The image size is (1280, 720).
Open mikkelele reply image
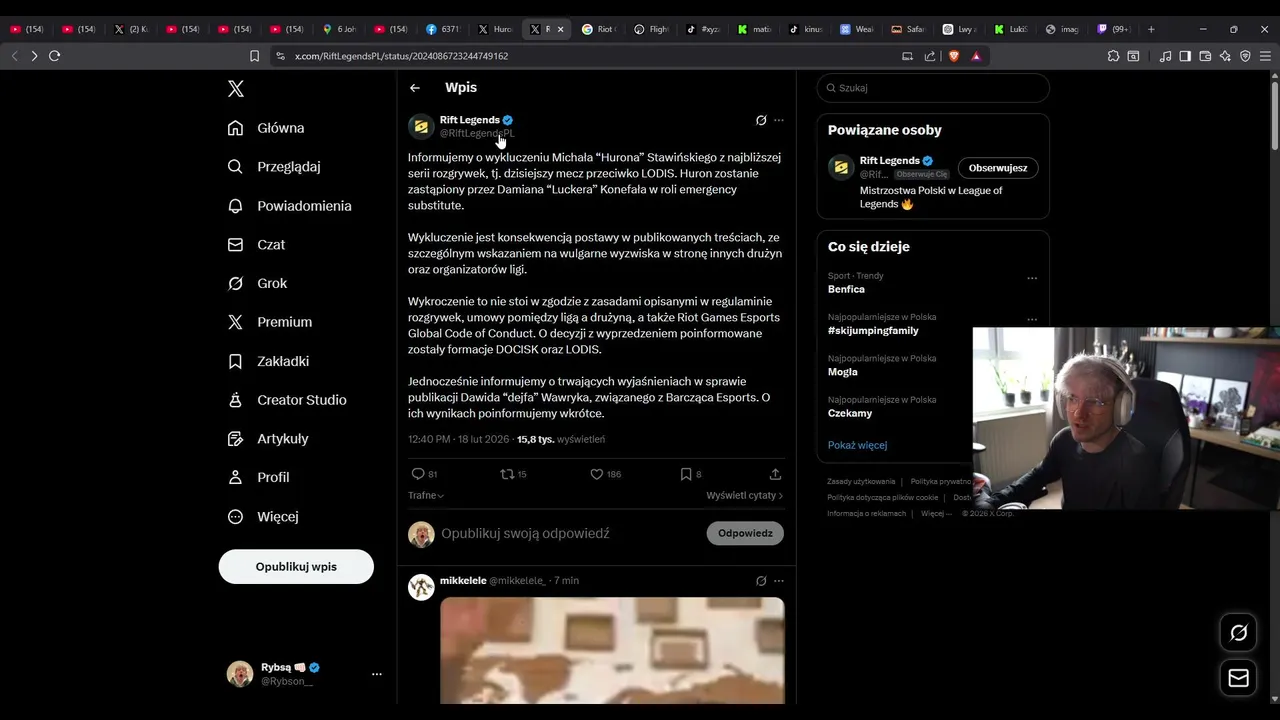(x=612, y=650)
